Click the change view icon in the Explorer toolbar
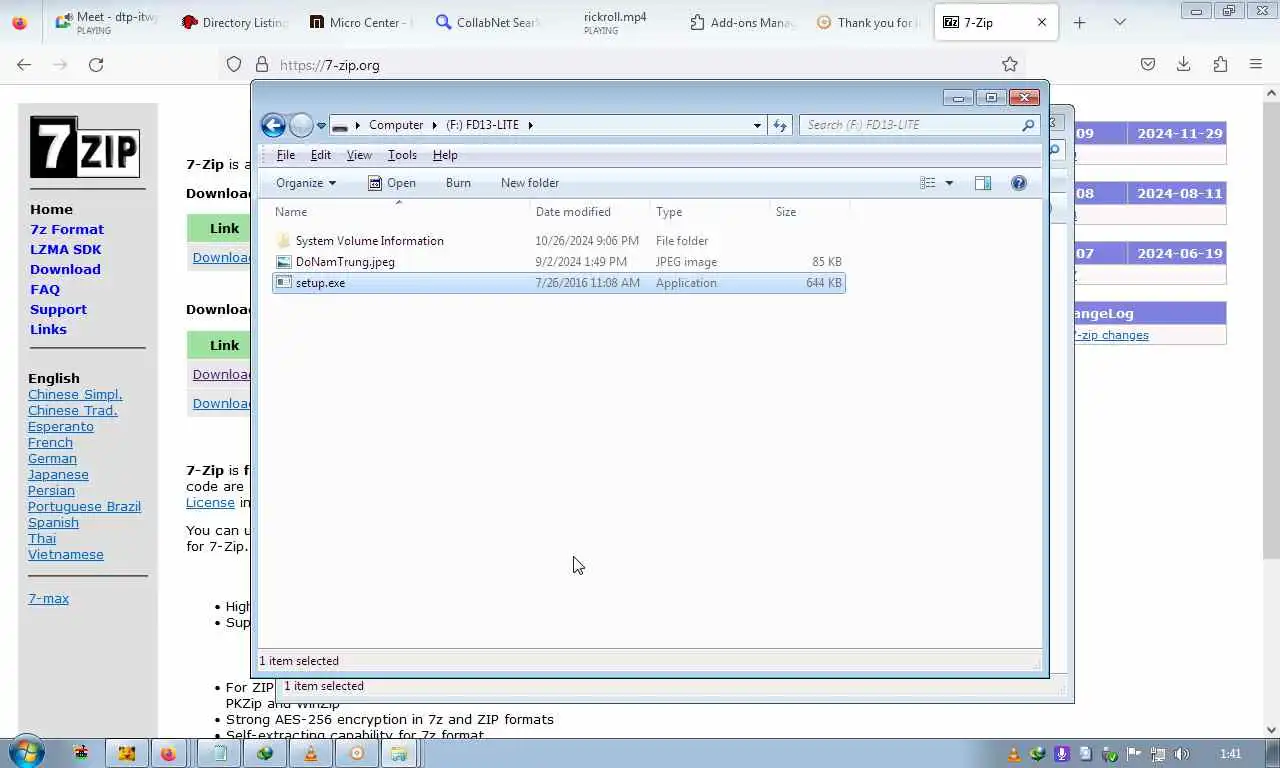 click(x=928, y=183)
